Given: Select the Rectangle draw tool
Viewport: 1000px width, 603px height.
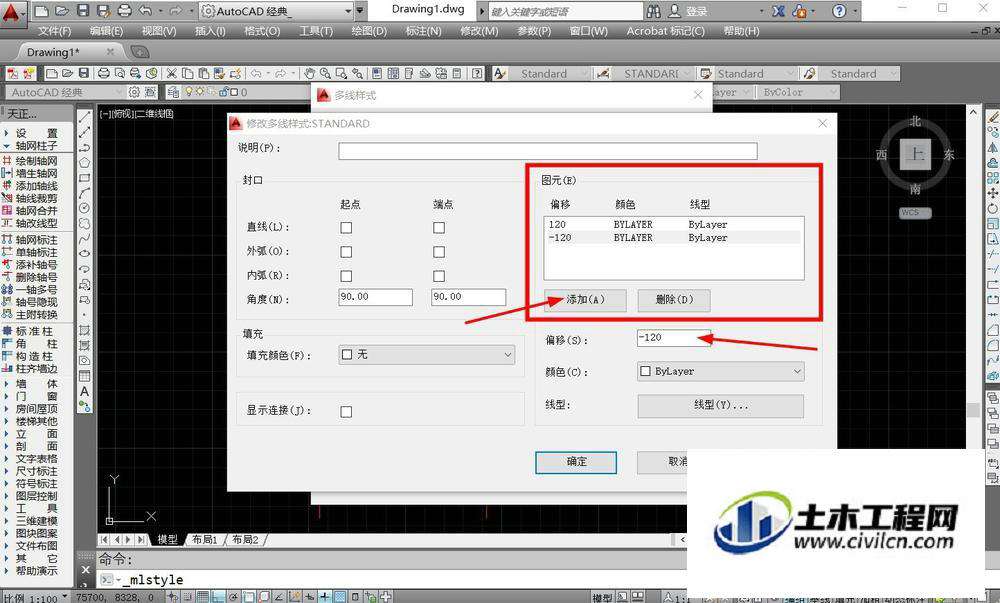Looking at the screenshot, I should [84, 178].
